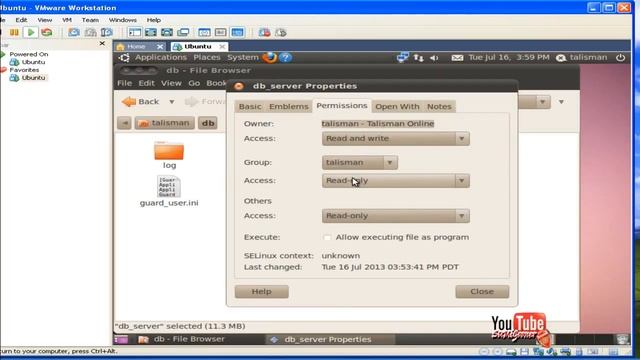
Task: Click the Help button in Properties dialog
Action: pos(262,291)
